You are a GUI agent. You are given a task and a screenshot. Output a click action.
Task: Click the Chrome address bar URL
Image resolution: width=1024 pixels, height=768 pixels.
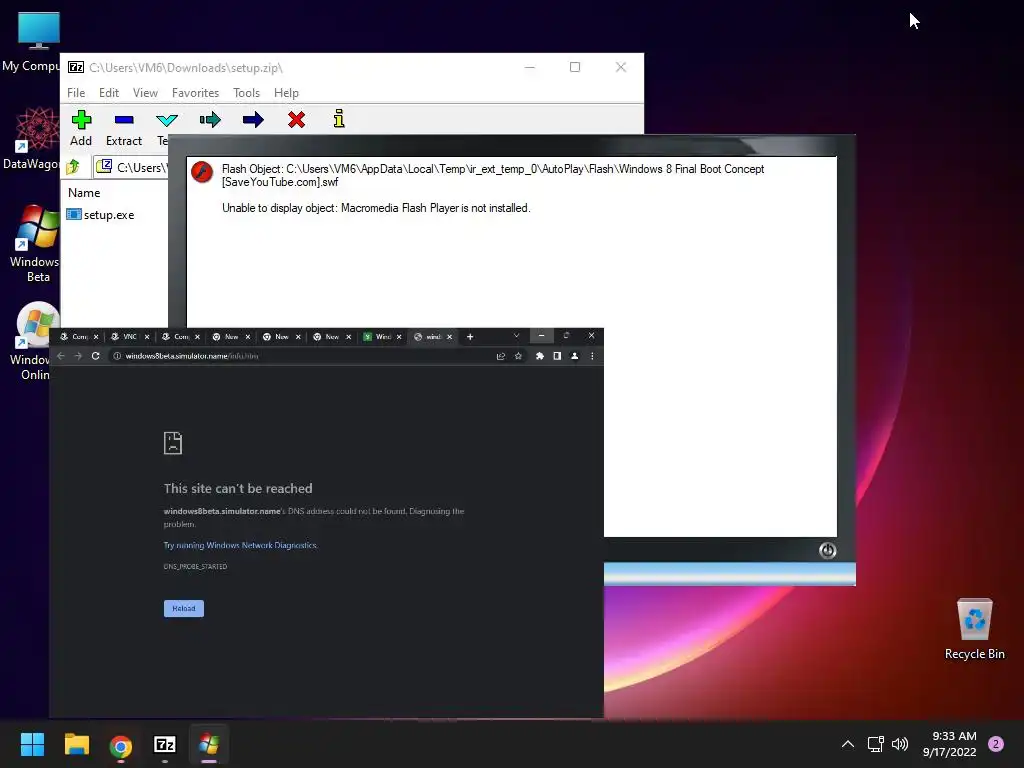[192, 356]
